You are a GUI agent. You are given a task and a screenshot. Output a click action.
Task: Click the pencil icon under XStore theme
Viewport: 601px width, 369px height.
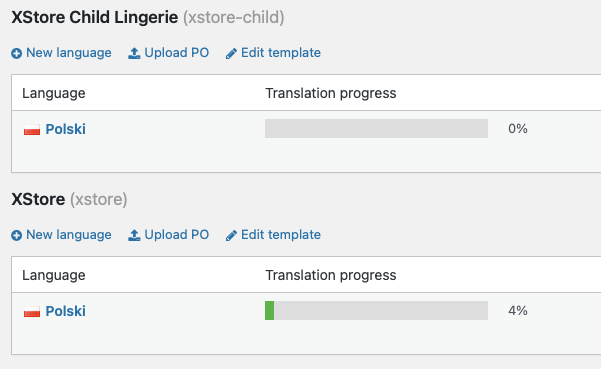coord(231,236)
